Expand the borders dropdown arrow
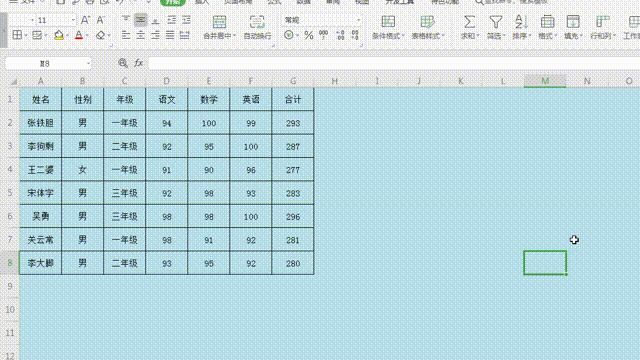Screen dimensions: 640x360 point(26,36)
